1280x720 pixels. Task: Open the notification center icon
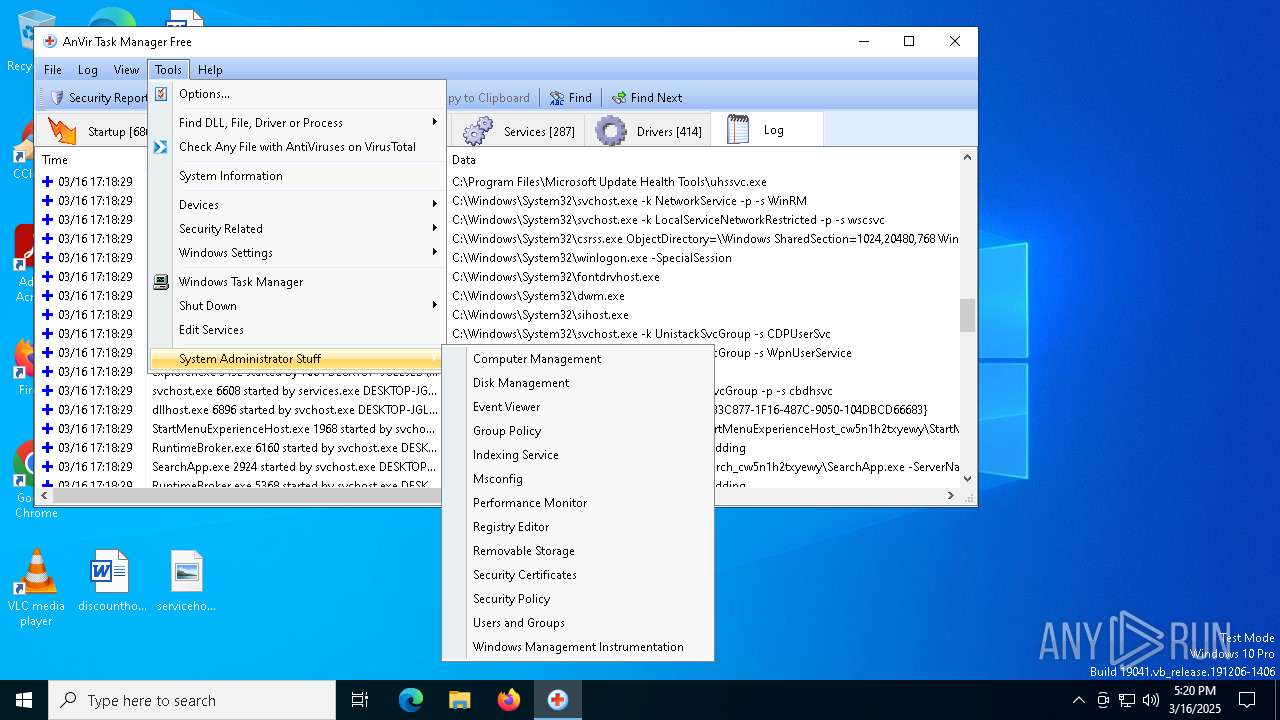pos(1247,700)
